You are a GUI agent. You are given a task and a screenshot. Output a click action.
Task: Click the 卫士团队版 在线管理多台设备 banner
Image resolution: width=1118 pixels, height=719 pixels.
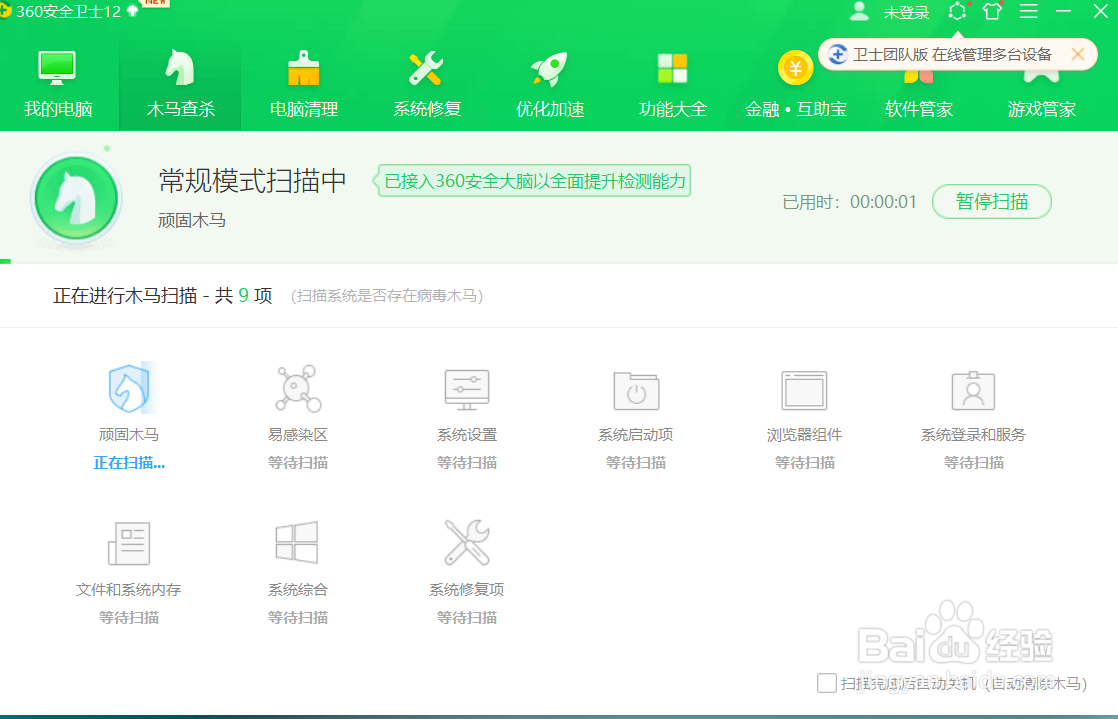(958, 54)
